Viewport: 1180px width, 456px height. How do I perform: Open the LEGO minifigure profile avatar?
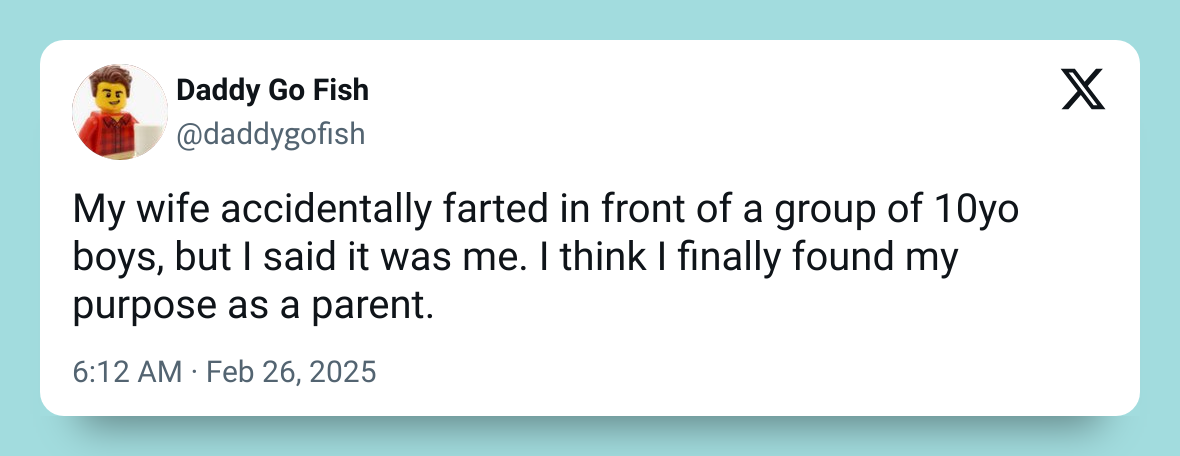[x=120, y=112]
